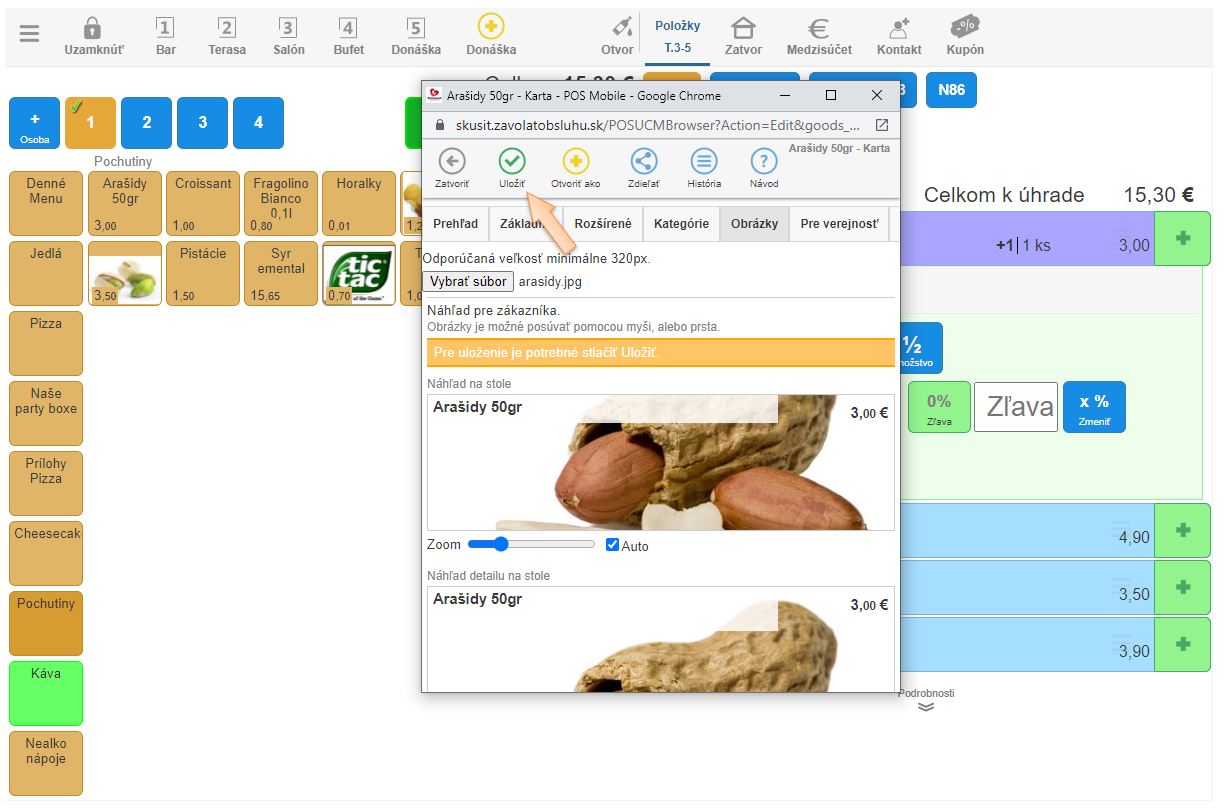Open the Kupón coupon icon
The image size is (1225, 812).
(x=964, y=28)
